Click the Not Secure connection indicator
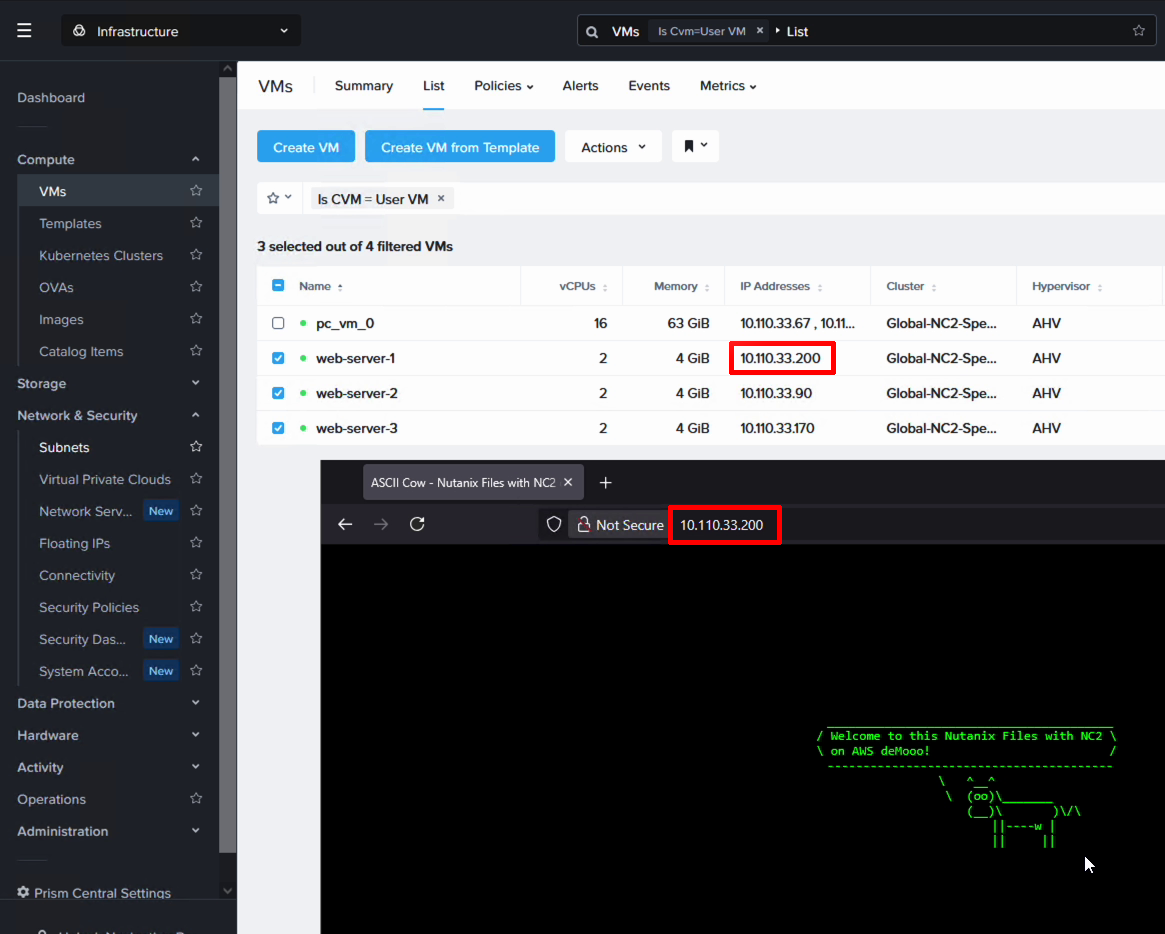 point(620,525)
